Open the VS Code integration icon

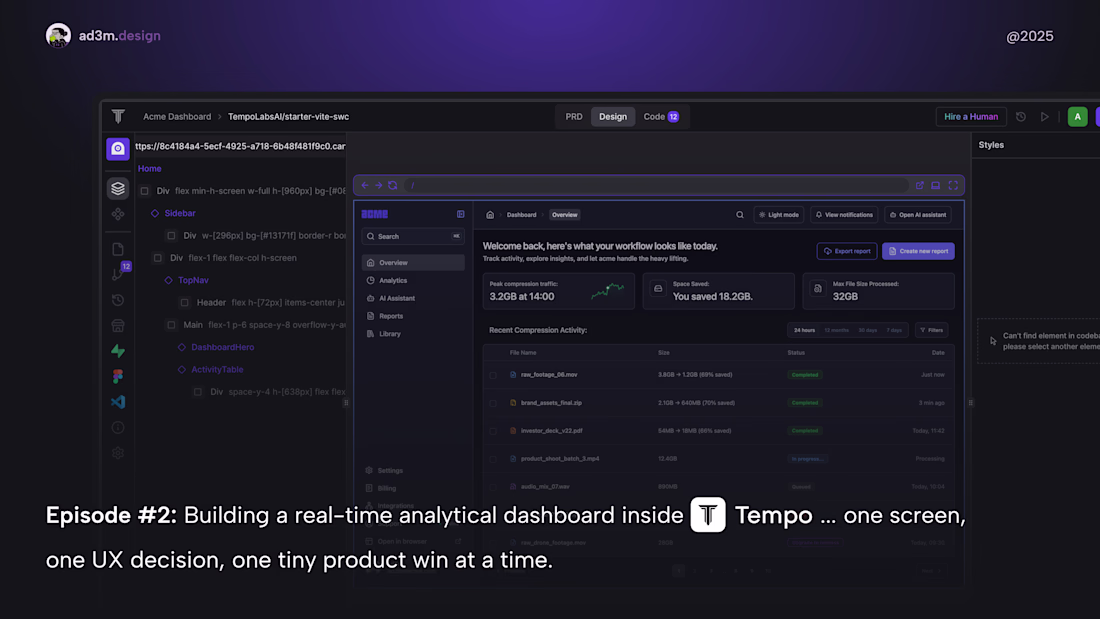[x=118, y=402]
